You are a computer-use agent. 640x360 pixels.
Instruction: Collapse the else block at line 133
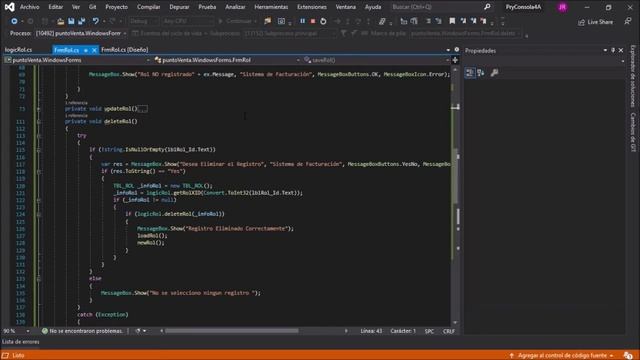38,279
